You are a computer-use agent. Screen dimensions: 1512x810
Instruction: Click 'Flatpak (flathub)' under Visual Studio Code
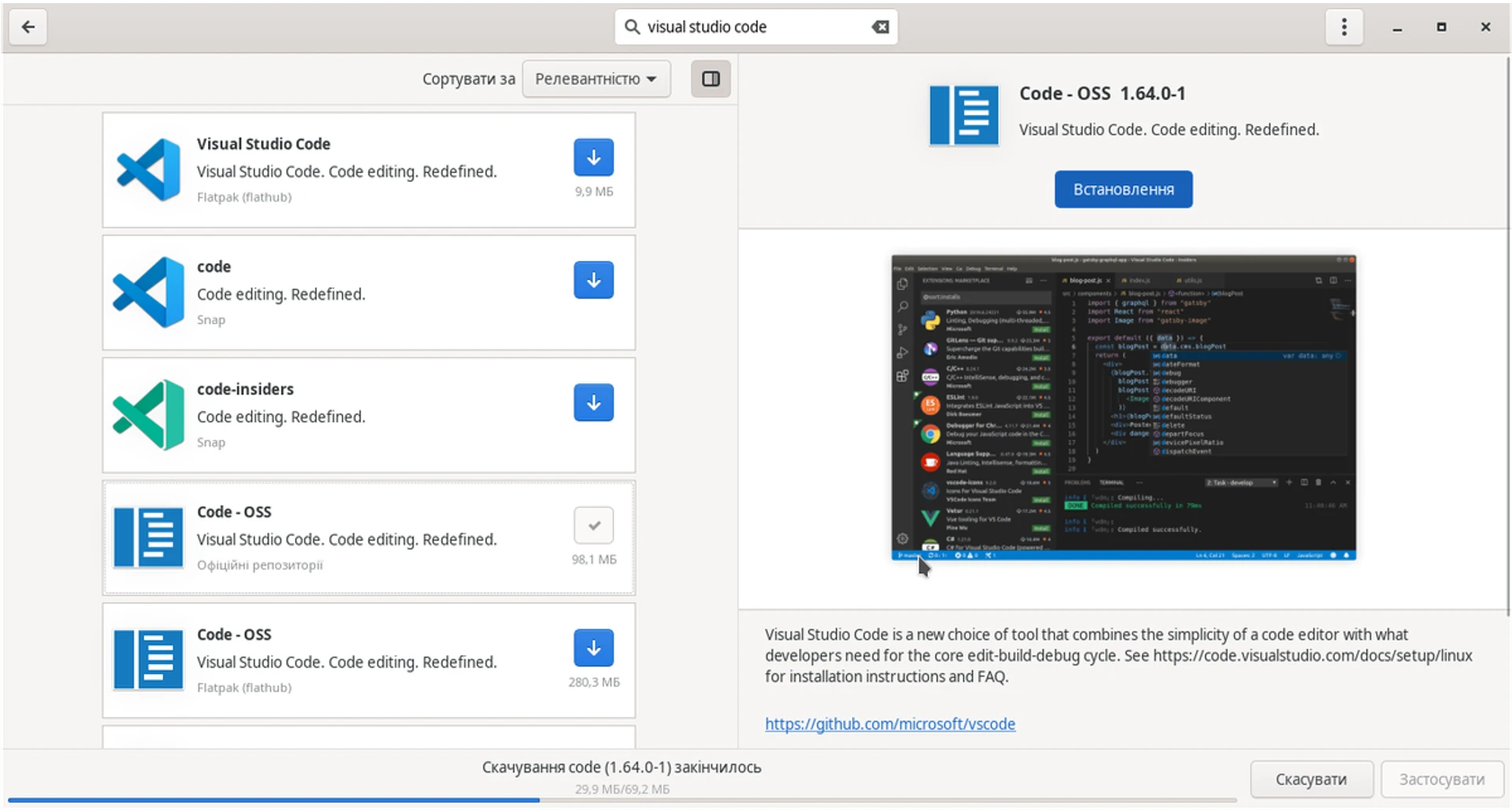pyautogui.click(x=244, y=198)
